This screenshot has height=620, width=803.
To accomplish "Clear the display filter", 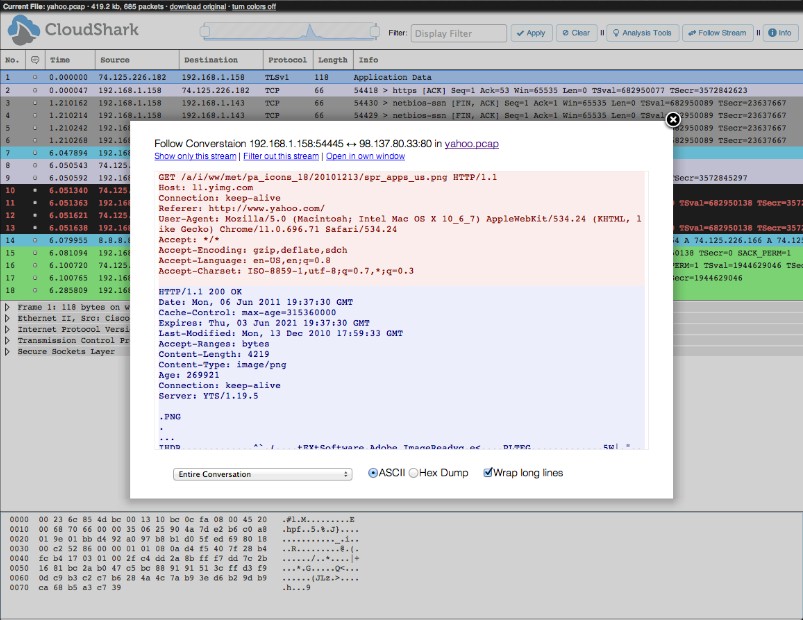I will tap(576, 33).
